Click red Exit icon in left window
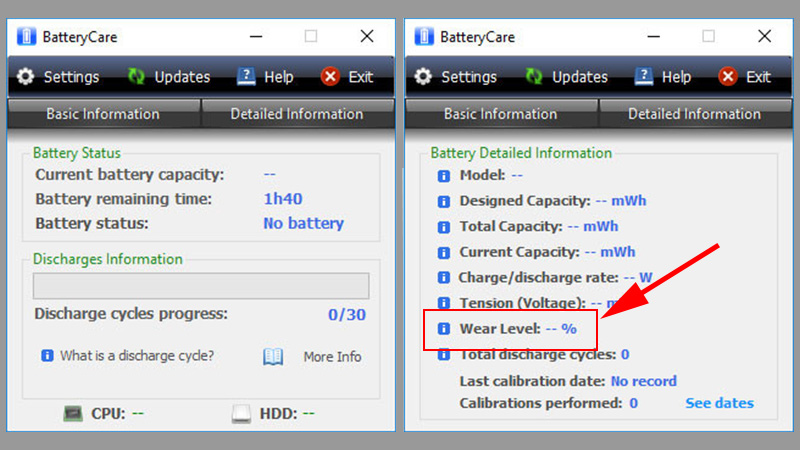800x450 pixels. [330, 77]
